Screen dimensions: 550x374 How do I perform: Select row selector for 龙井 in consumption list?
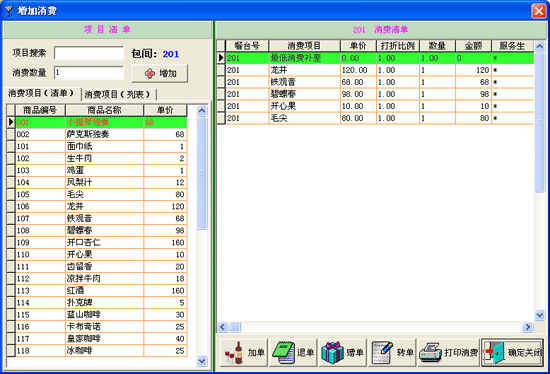click(221, 70)
